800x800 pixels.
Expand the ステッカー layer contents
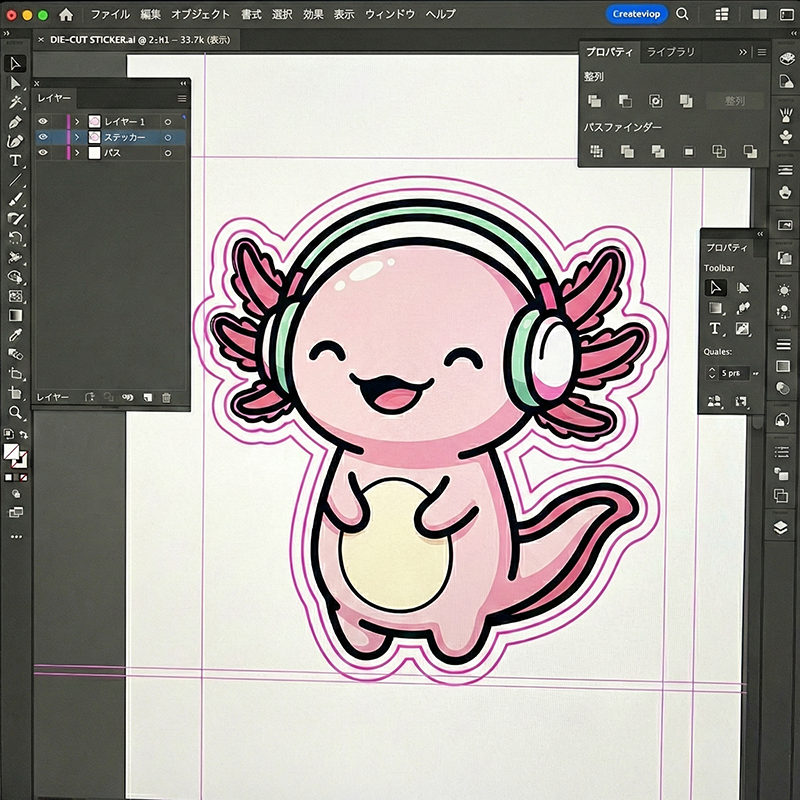pos(77,137)
